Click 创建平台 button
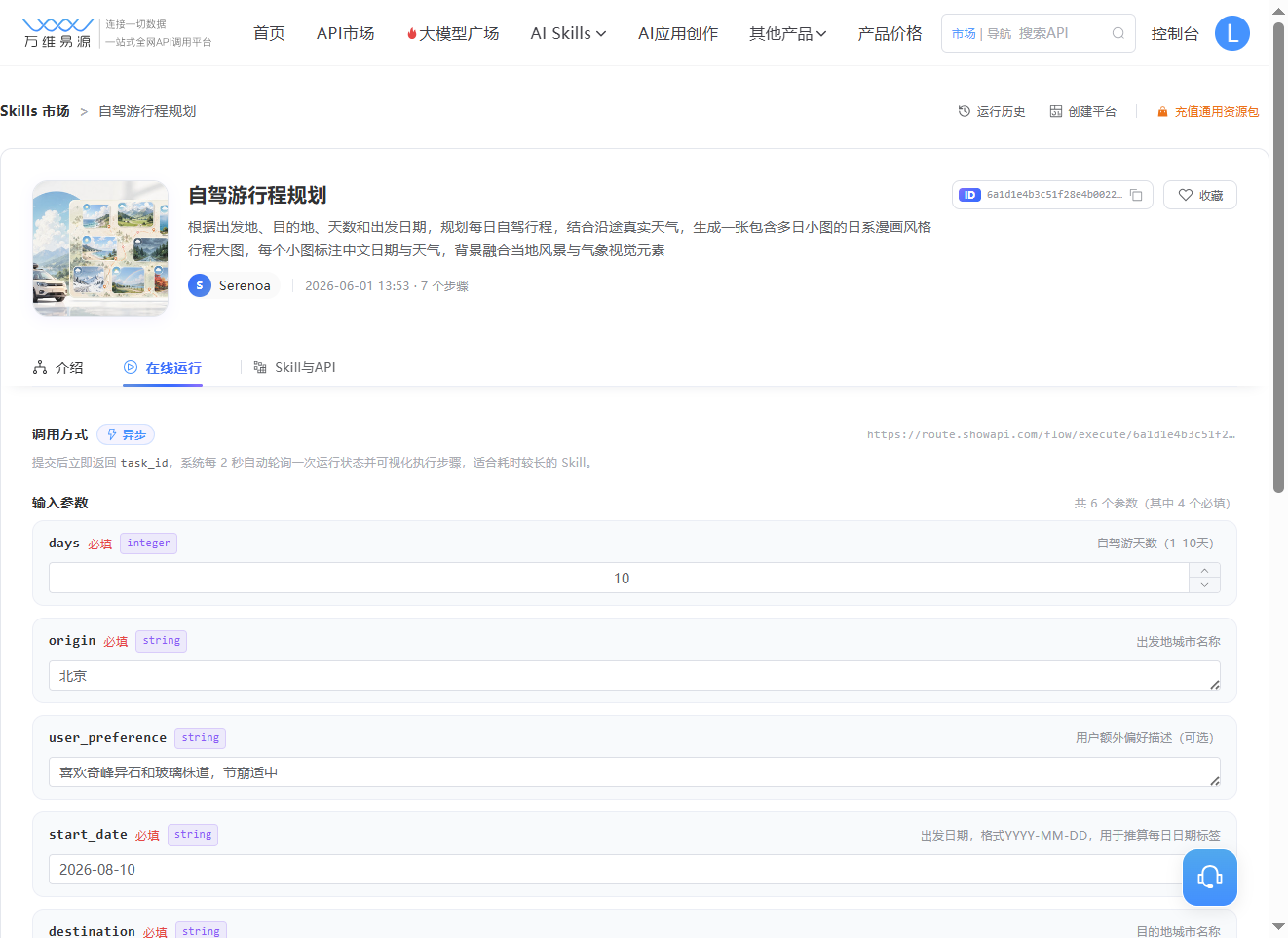This screenshot has height=938, width=1288. (x=1082, y=111)
